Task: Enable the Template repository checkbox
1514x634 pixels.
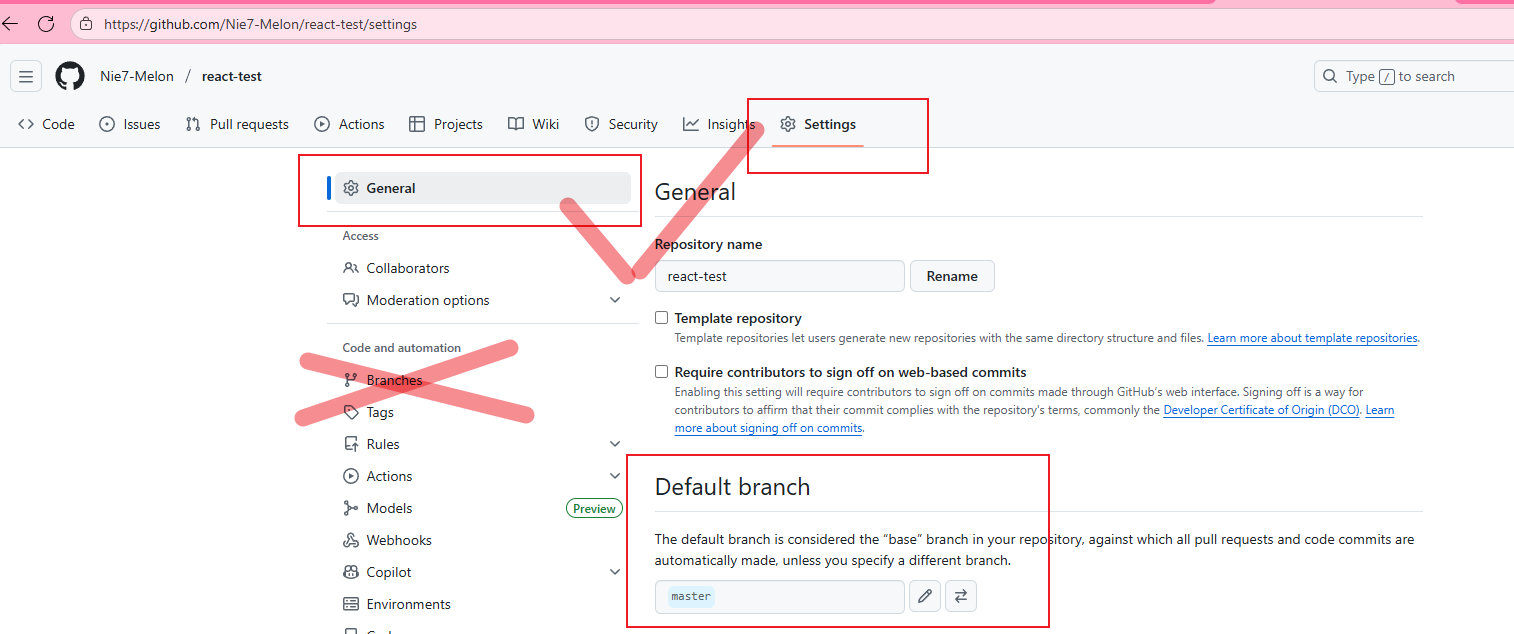Action: pyautogui.click(x=661, y=318)
